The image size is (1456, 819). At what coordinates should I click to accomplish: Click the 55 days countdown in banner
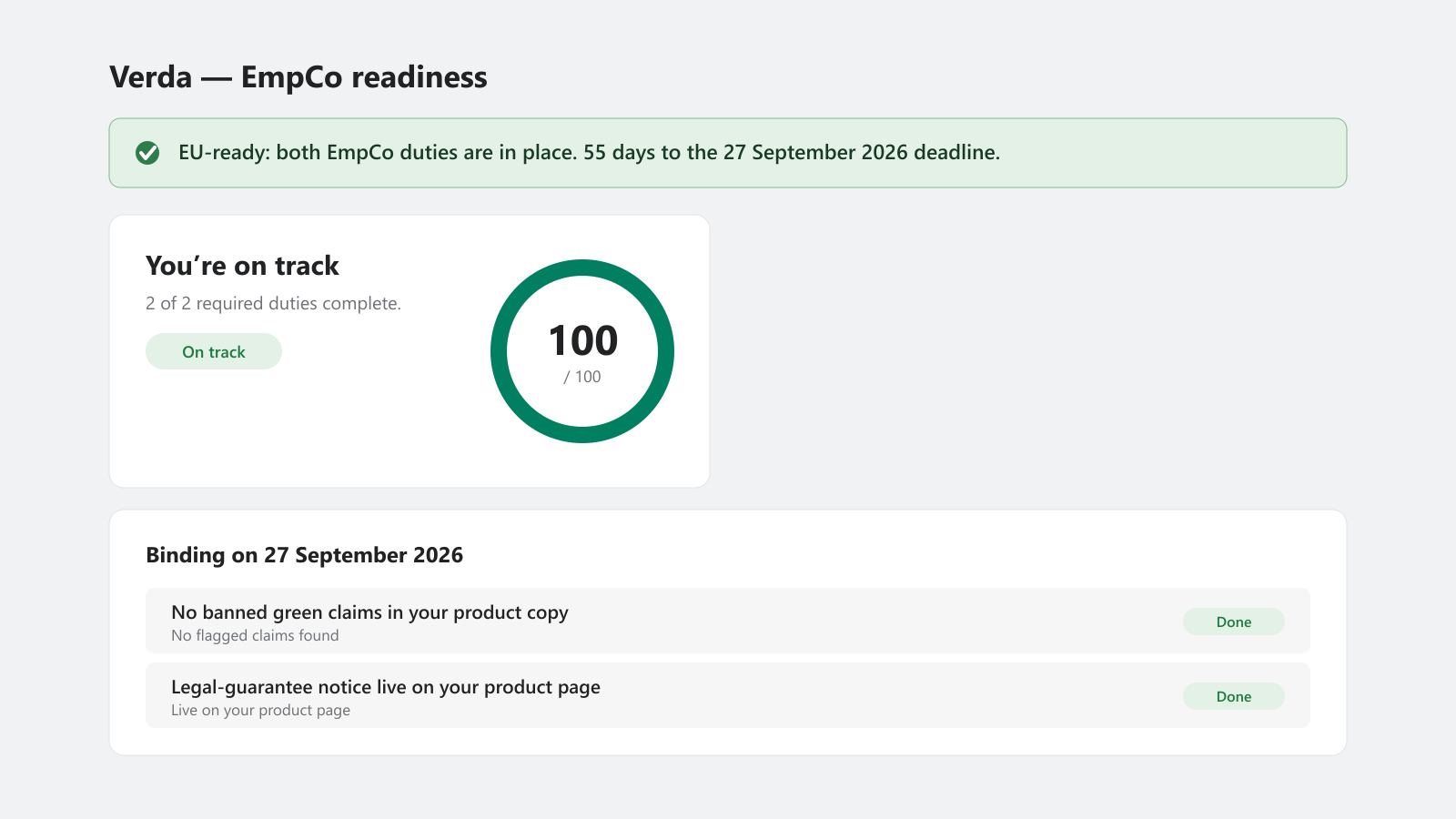619,153
